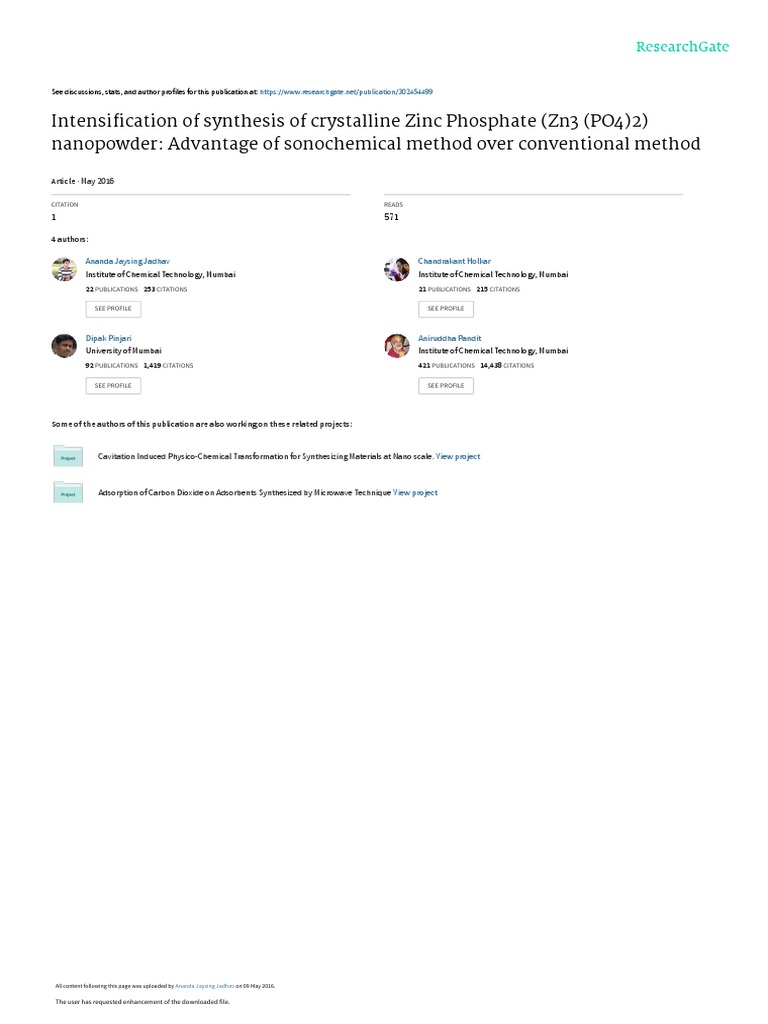Open Aniruddha Pandit's author name link
Image resolution: width=768 pixels, height=1024 pixels.
click(x=449, y=338)
